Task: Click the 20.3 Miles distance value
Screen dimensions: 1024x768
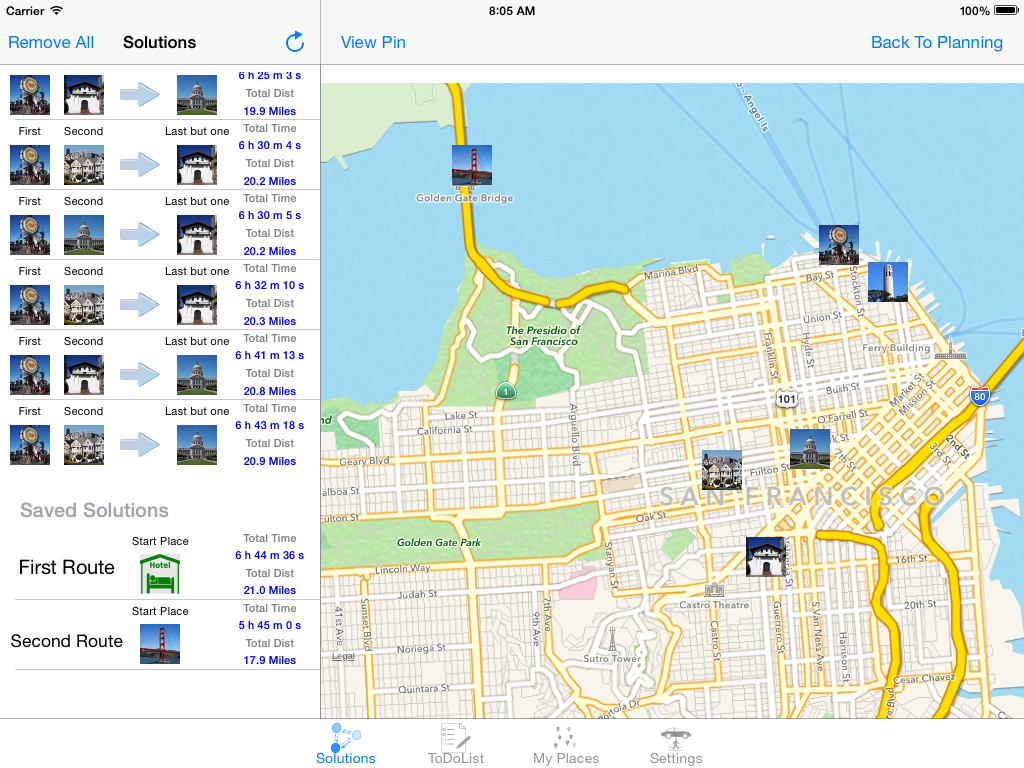Action: pyautogui.click(x=270, y=321)
